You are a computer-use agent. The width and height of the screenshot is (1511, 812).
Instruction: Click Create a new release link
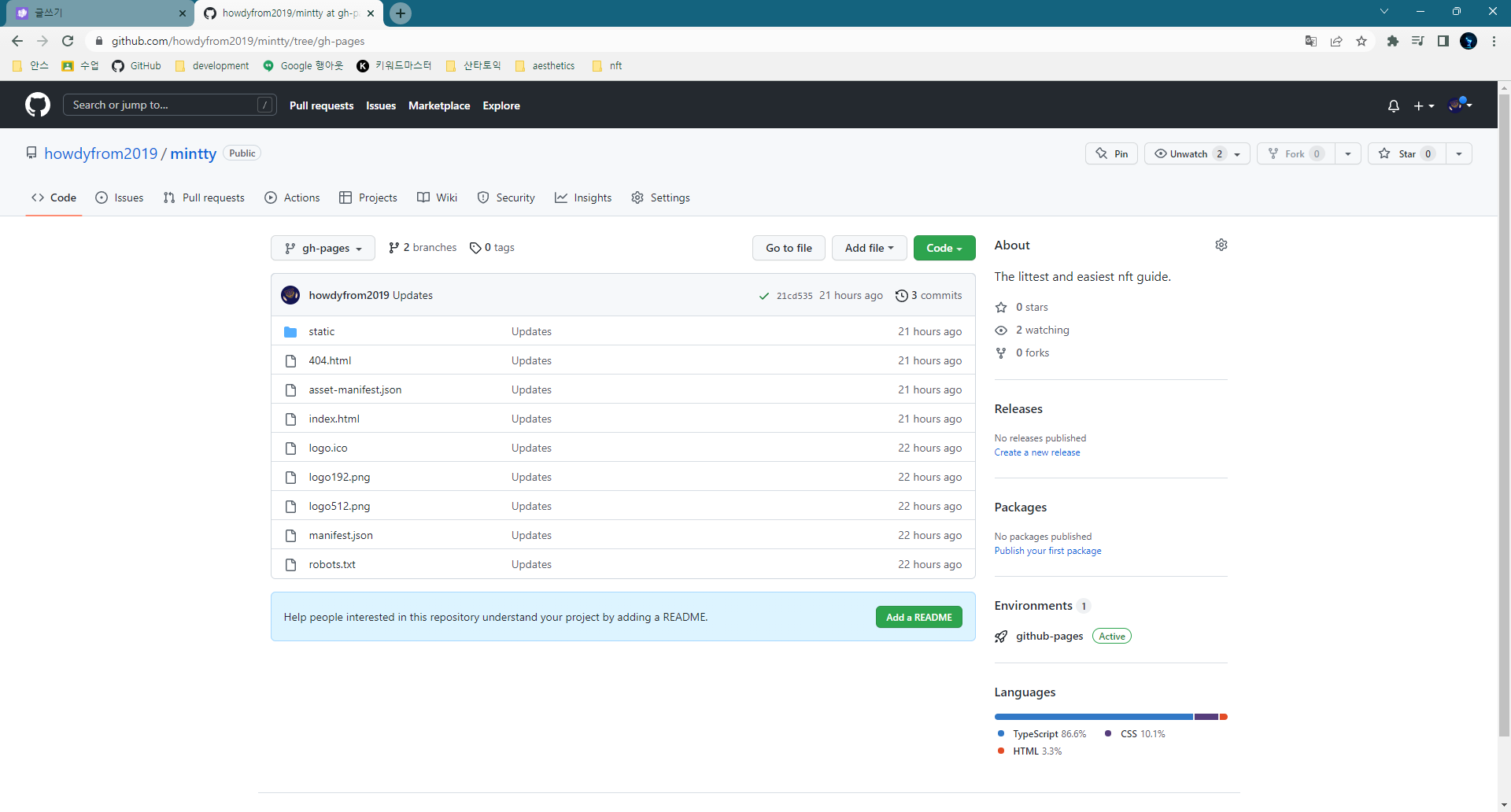[x=1037, y=452]
